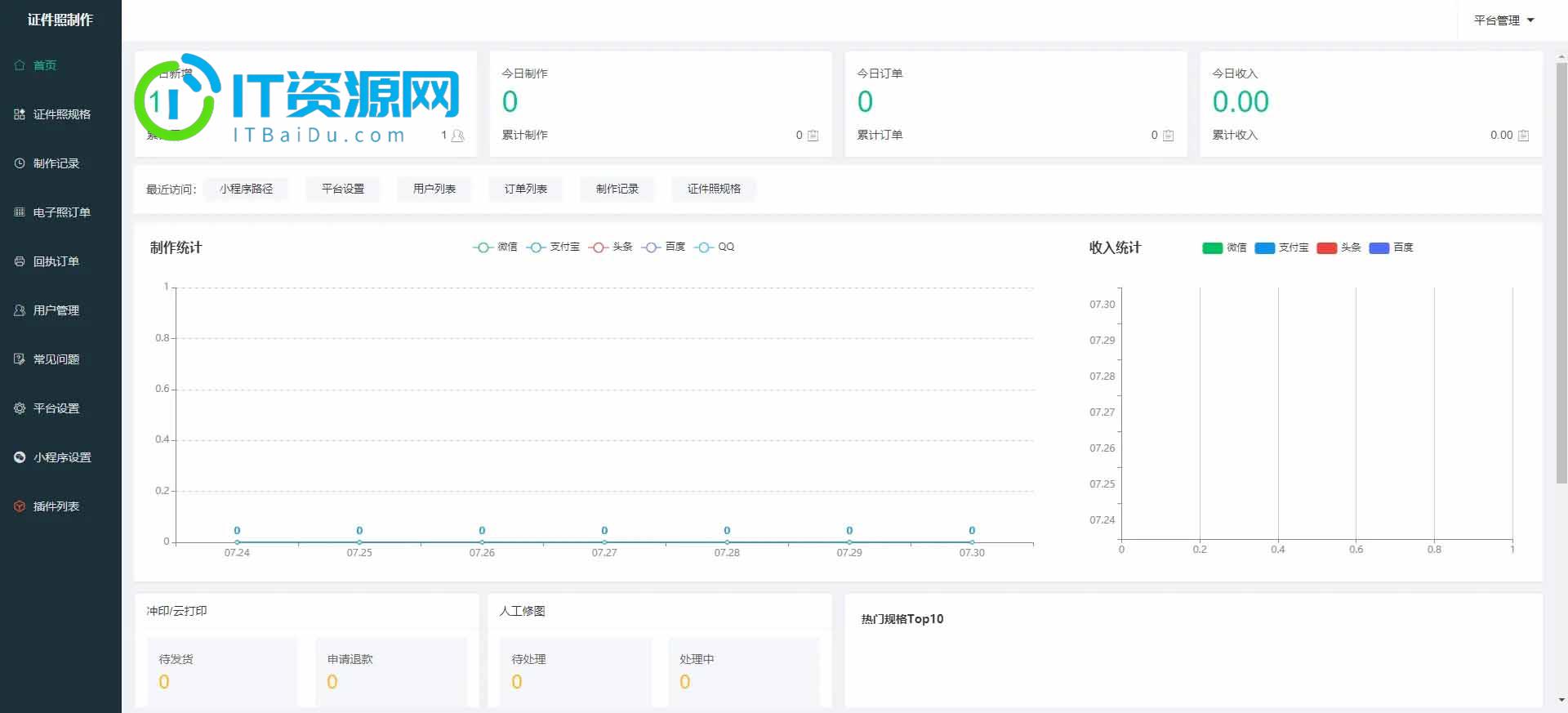
Task: Click the 制作记录 recent-visit button
Action: click(617, 189)
